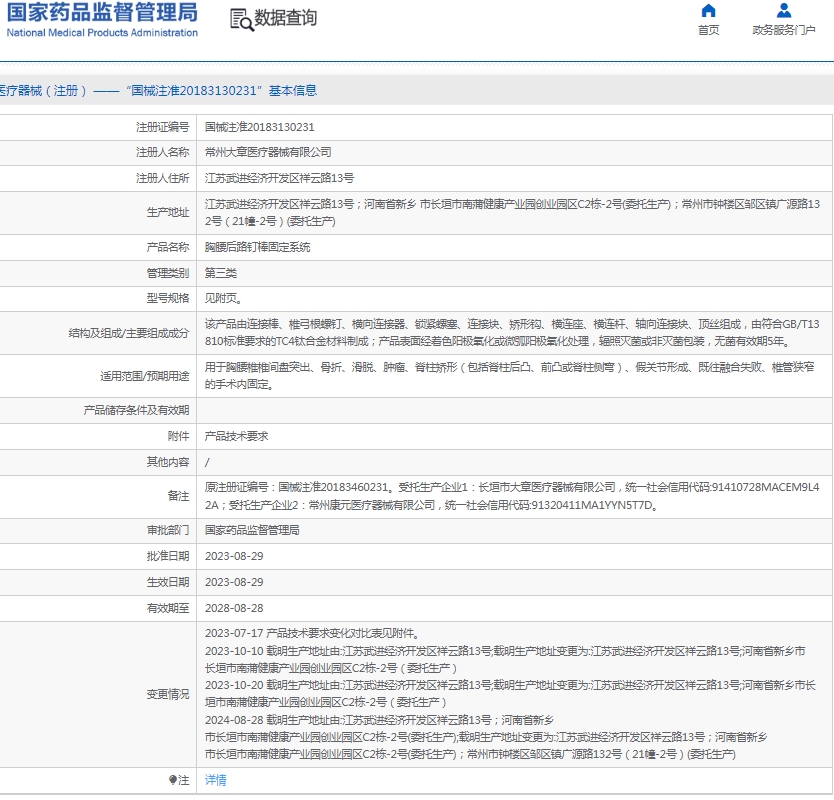Click the 批准日期 value 2023-08-29
This screenshot has height=800, width=834.
234,556
